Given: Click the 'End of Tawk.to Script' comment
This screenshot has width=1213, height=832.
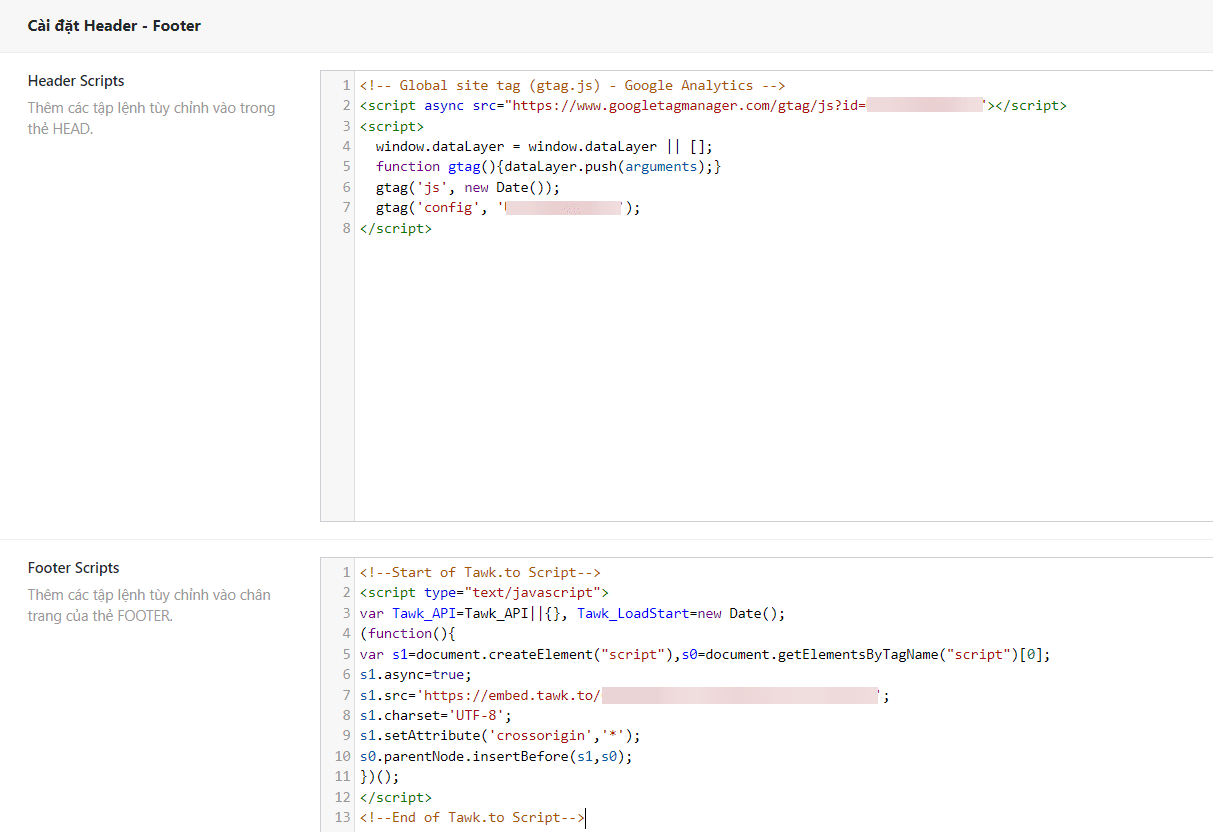Looking at the screenshot, I should 470,817.
